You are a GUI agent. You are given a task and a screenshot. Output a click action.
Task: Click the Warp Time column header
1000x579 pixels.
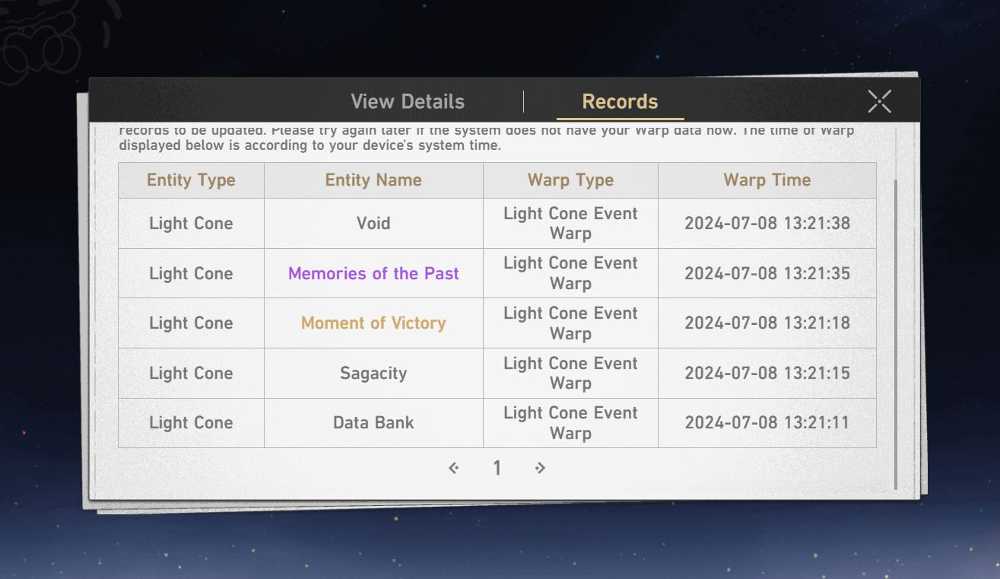pyautogui.click(x=767, y=180)
